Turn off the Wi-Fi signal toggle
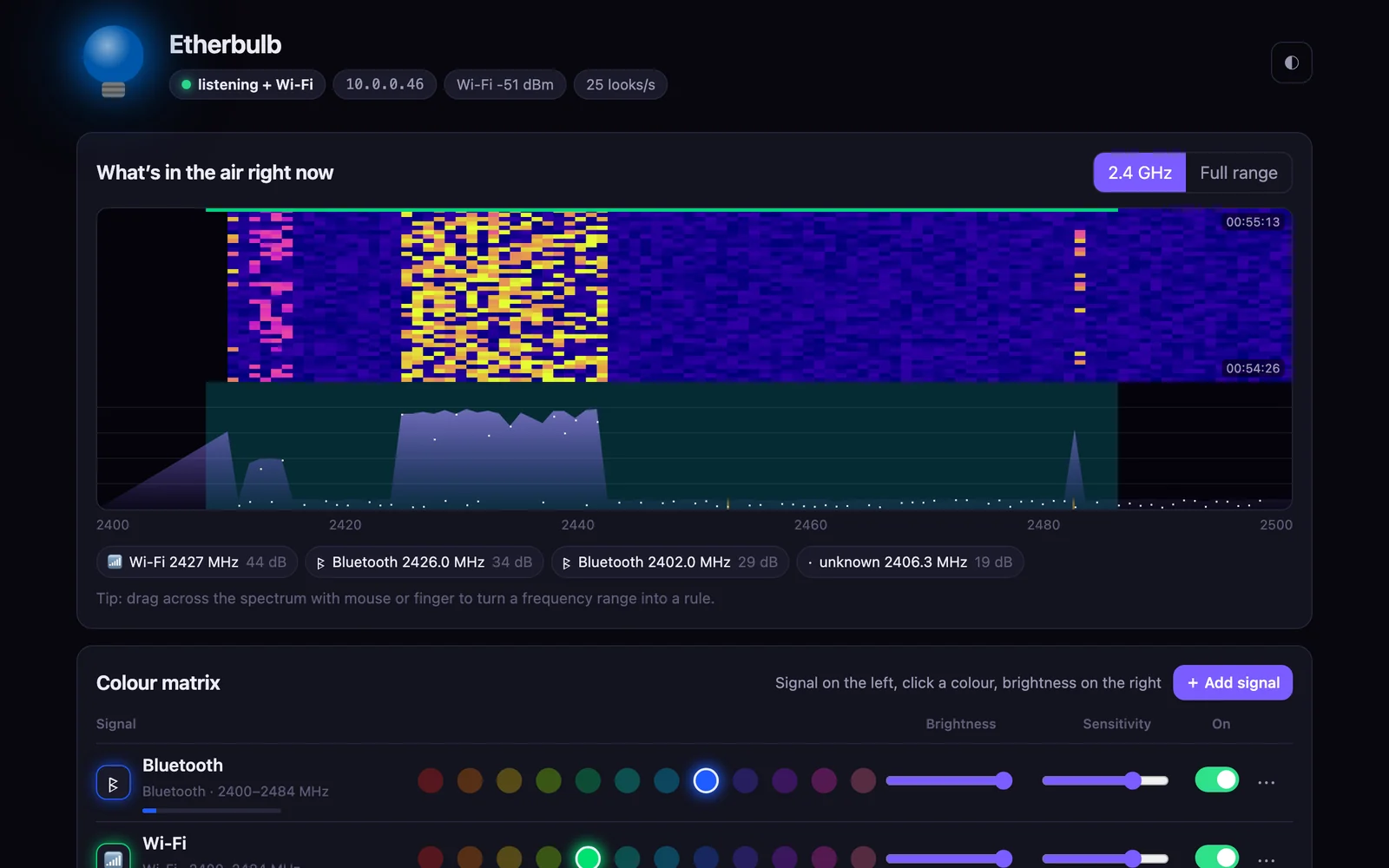The height and width of the screenshot is (868, 1389). (x=1216, y=858)
